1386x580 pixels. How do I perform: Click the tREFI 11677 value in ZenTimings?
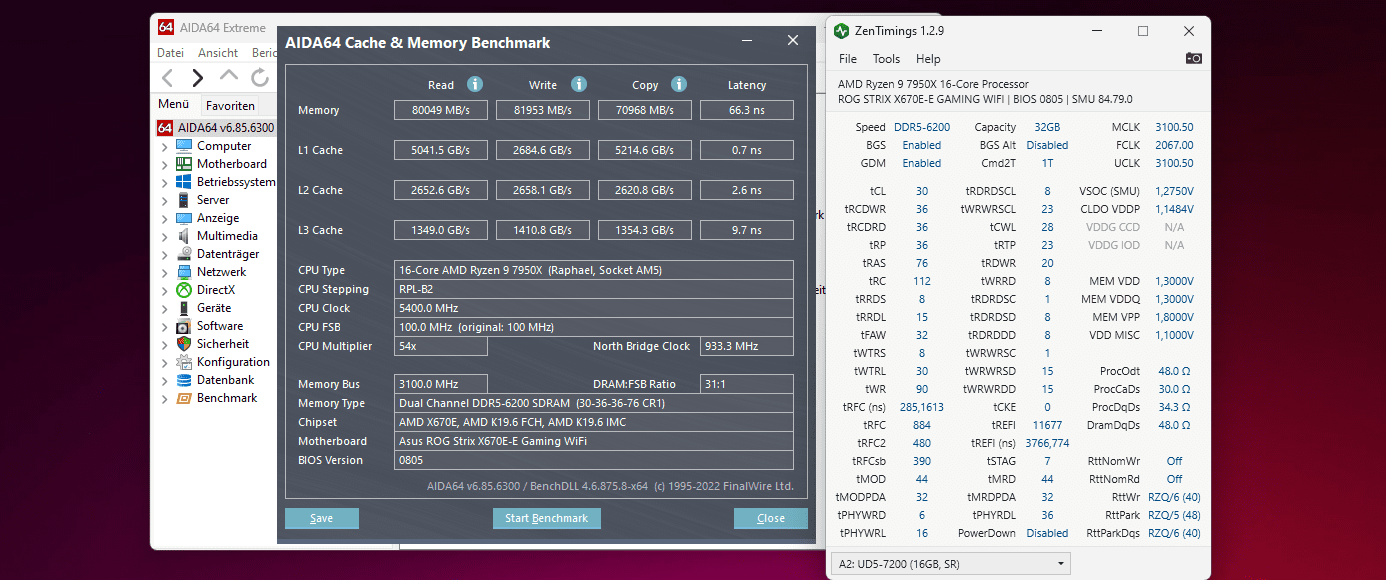coord(1047,425)
